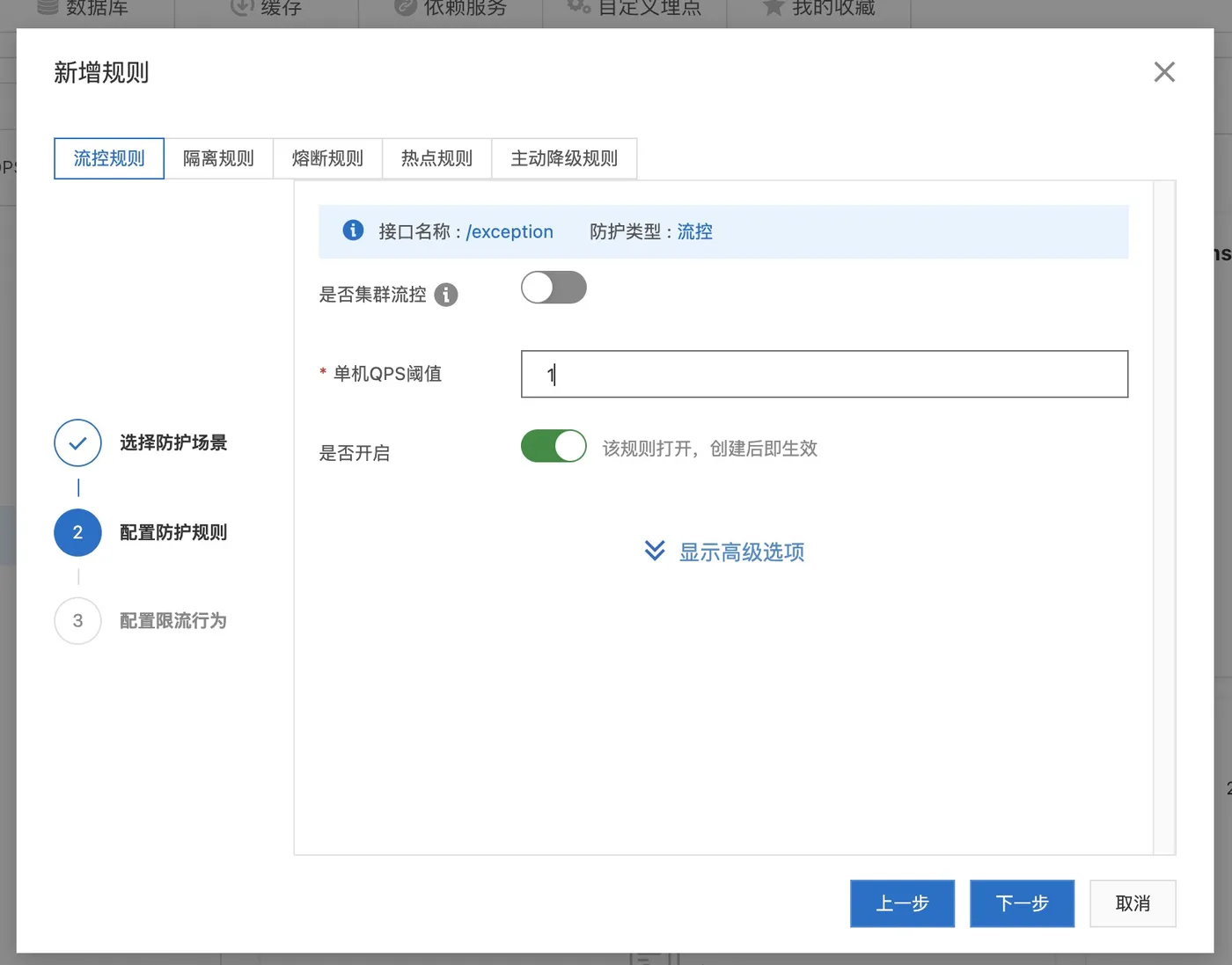Click the 选择防护场景 step label
Viewport: 1232px width, 965px height.
tap(173, 442)
